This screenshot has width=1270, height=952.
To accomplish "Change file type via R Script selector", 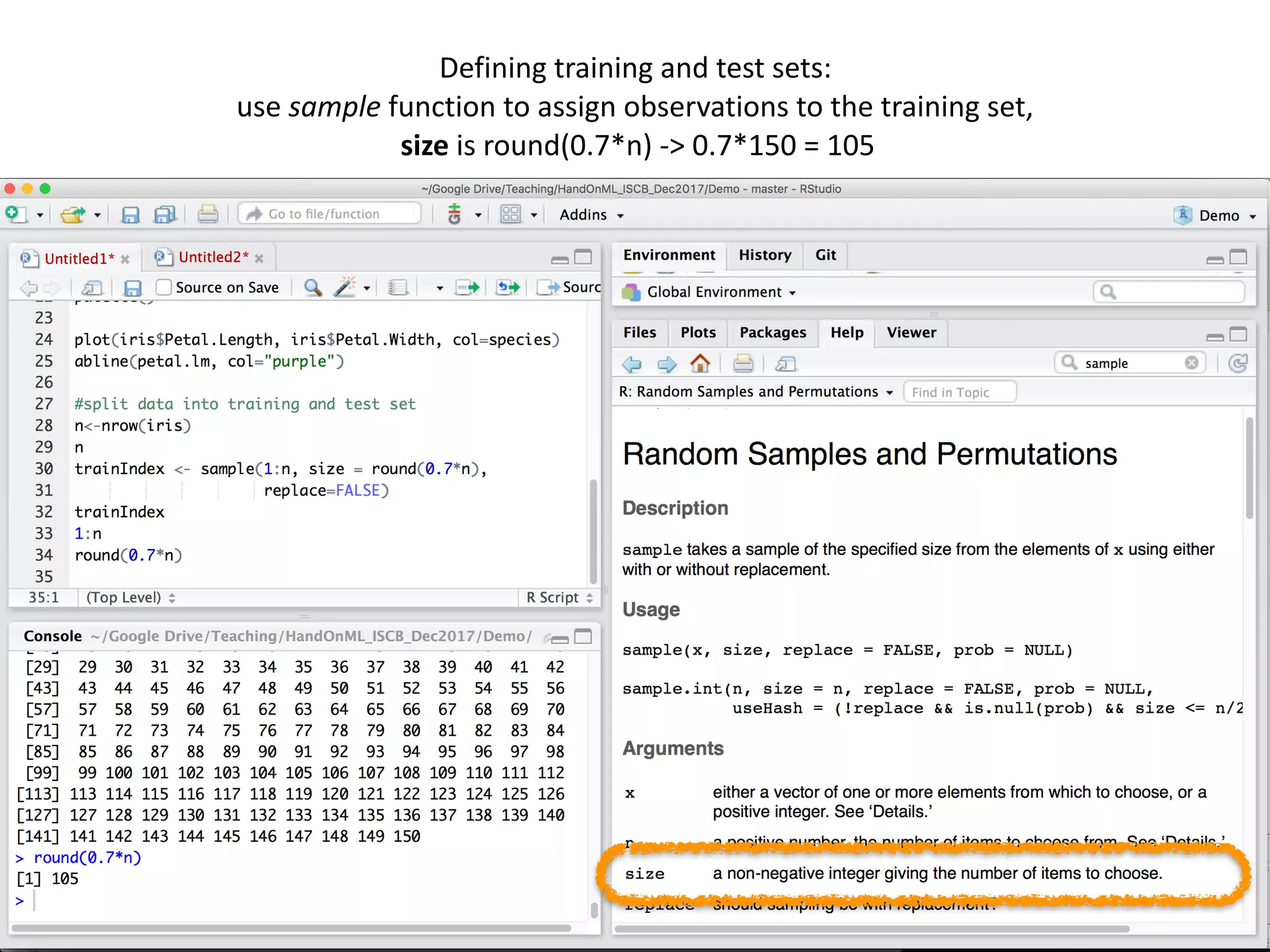I will (560, 597).
